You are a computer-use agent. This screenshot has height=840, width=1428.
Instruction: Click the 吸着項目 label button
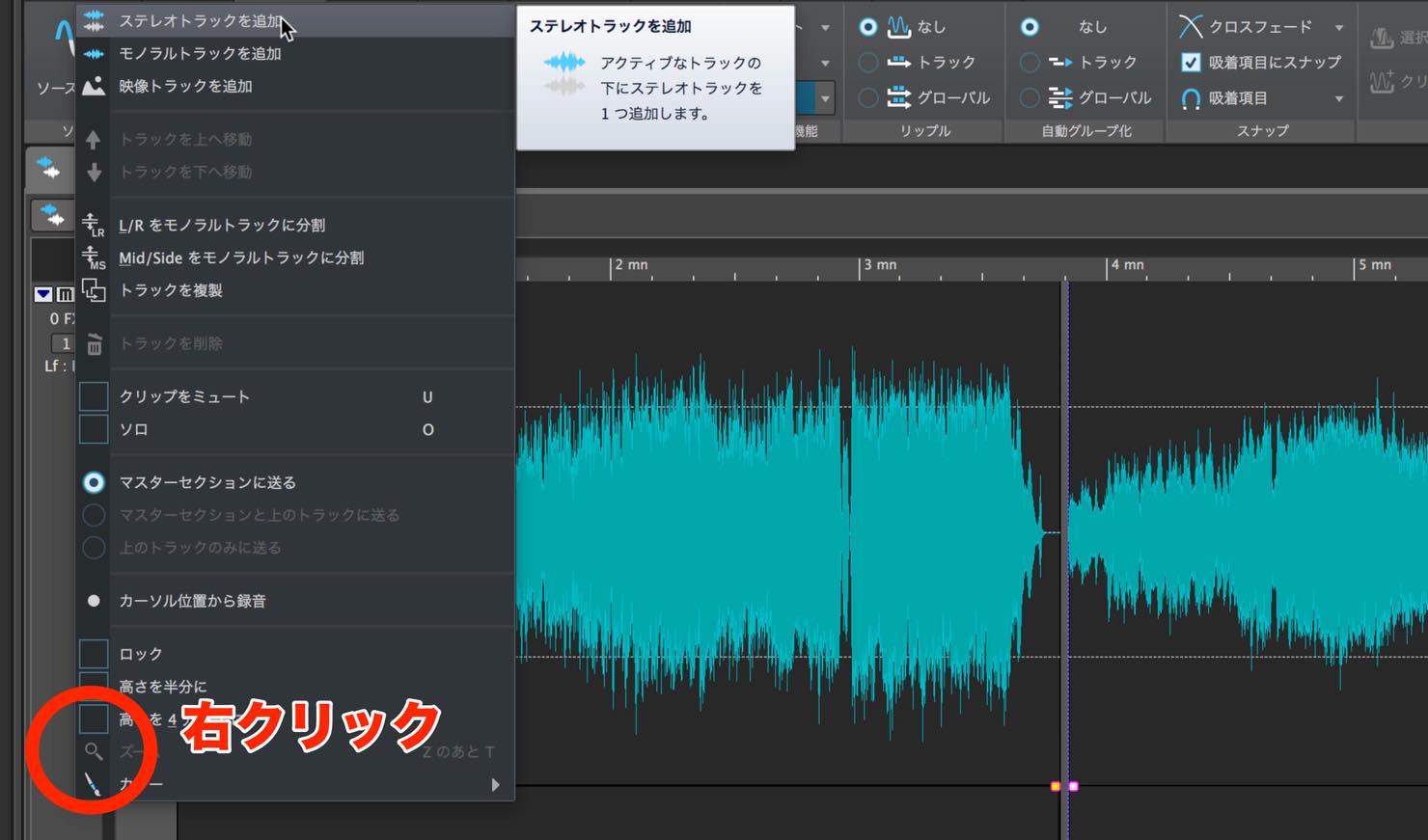tap(1238, 98)
